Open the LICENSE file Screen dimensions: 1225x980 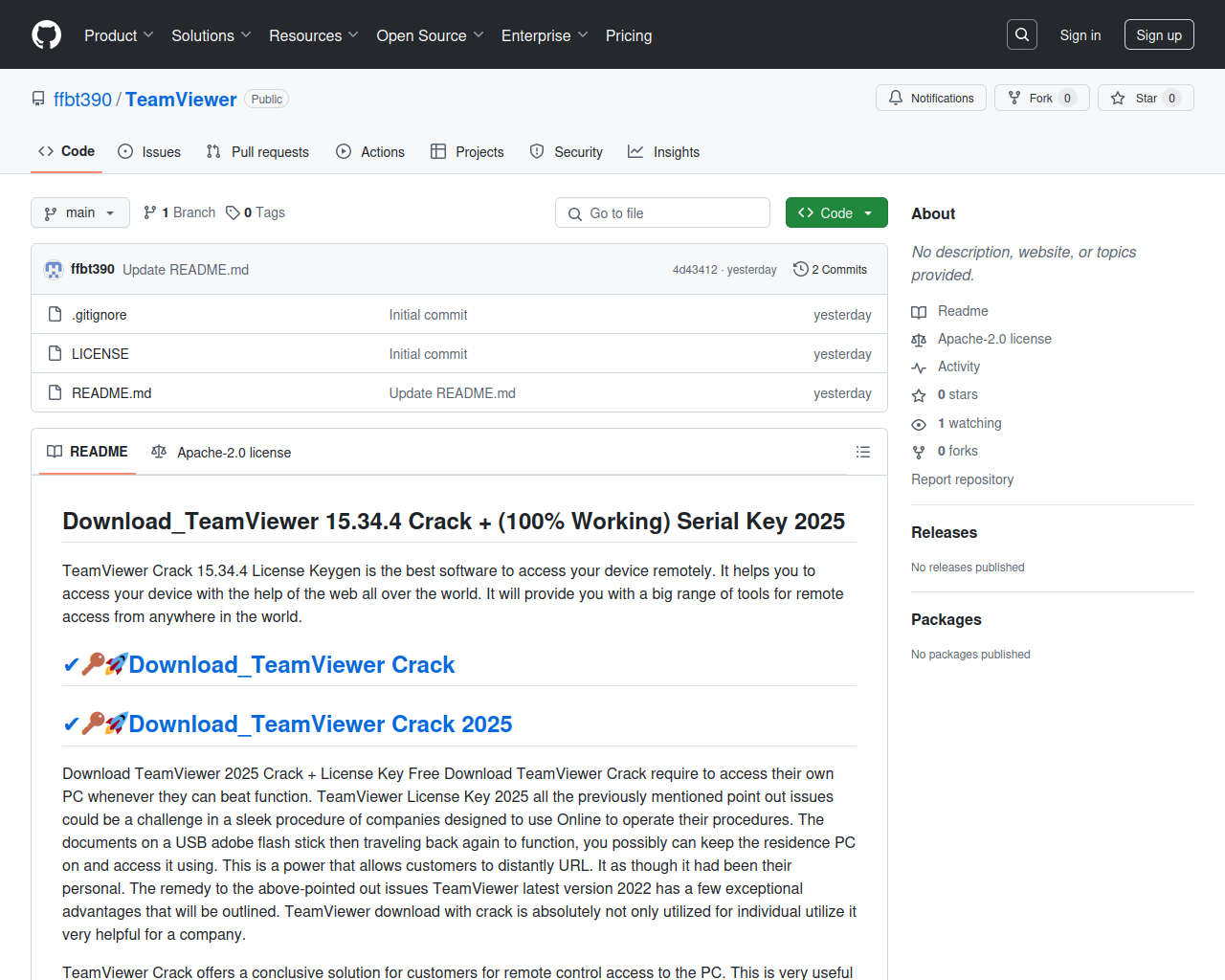(100, 354)
